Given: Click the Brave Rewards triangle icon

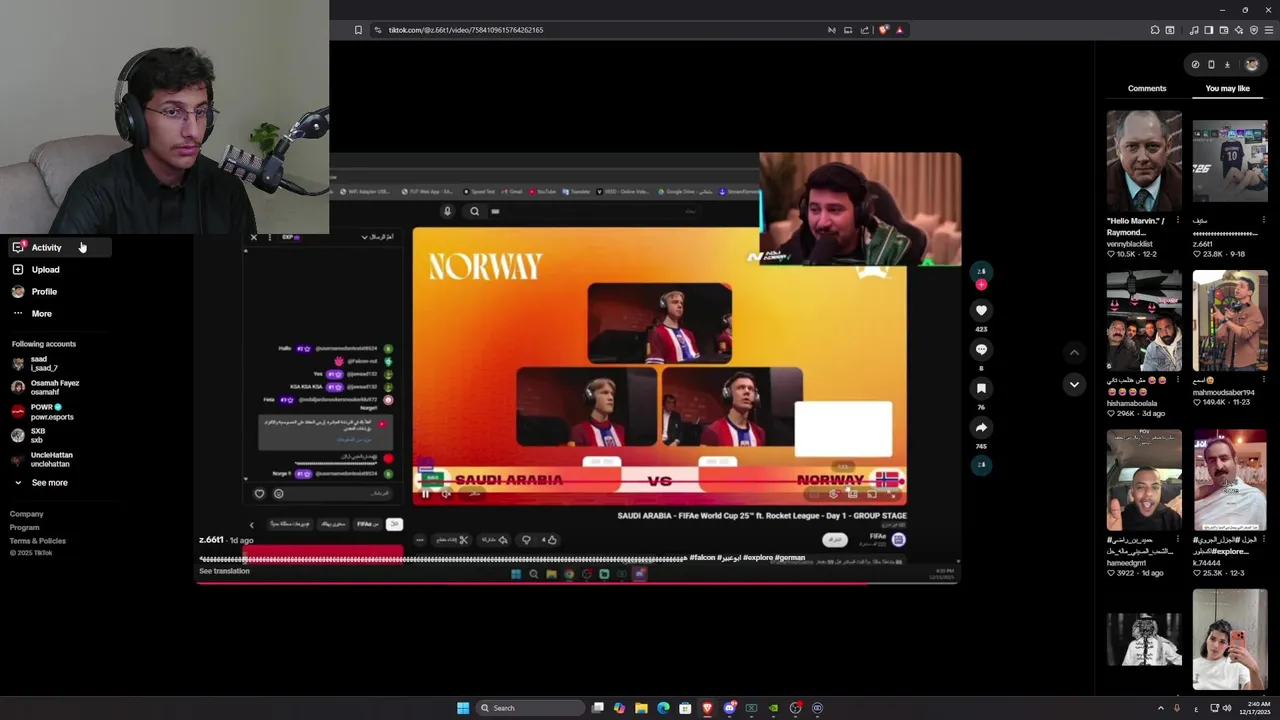Looking at the screenshot, I should pos(899,30).
